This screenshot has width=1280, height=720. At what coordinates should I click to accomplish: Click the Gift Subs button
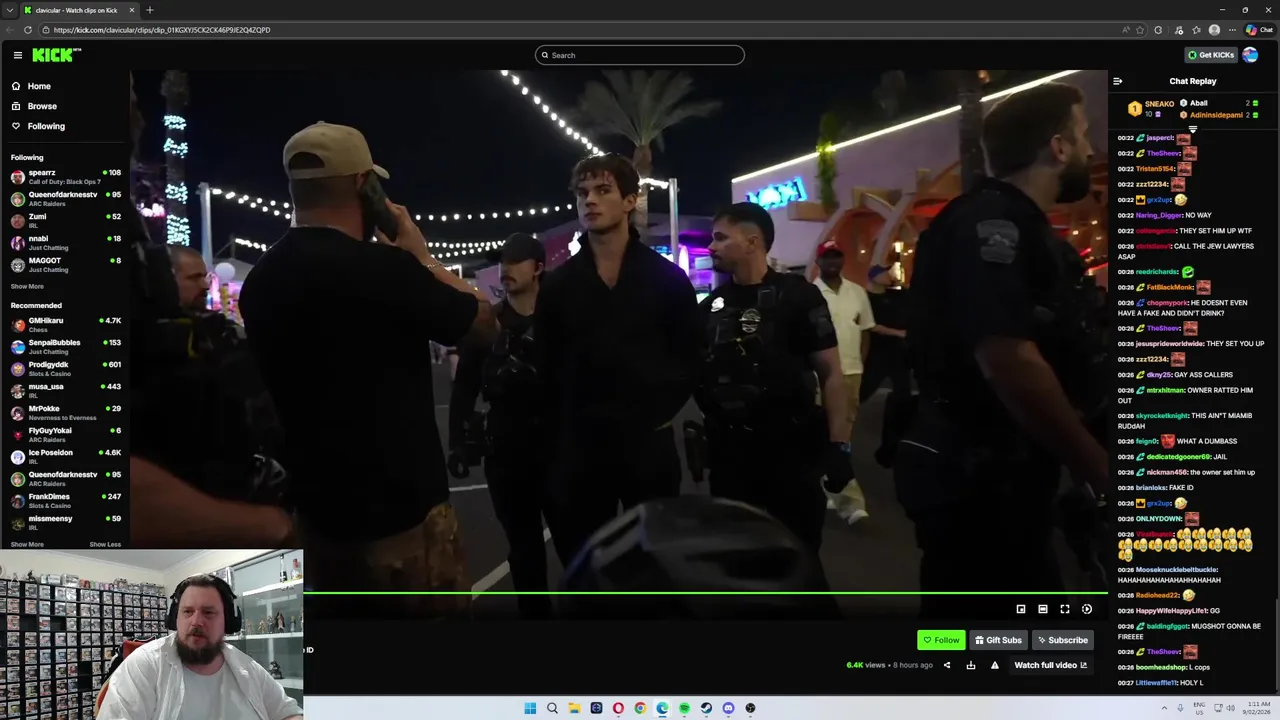[x=998, y=640]
